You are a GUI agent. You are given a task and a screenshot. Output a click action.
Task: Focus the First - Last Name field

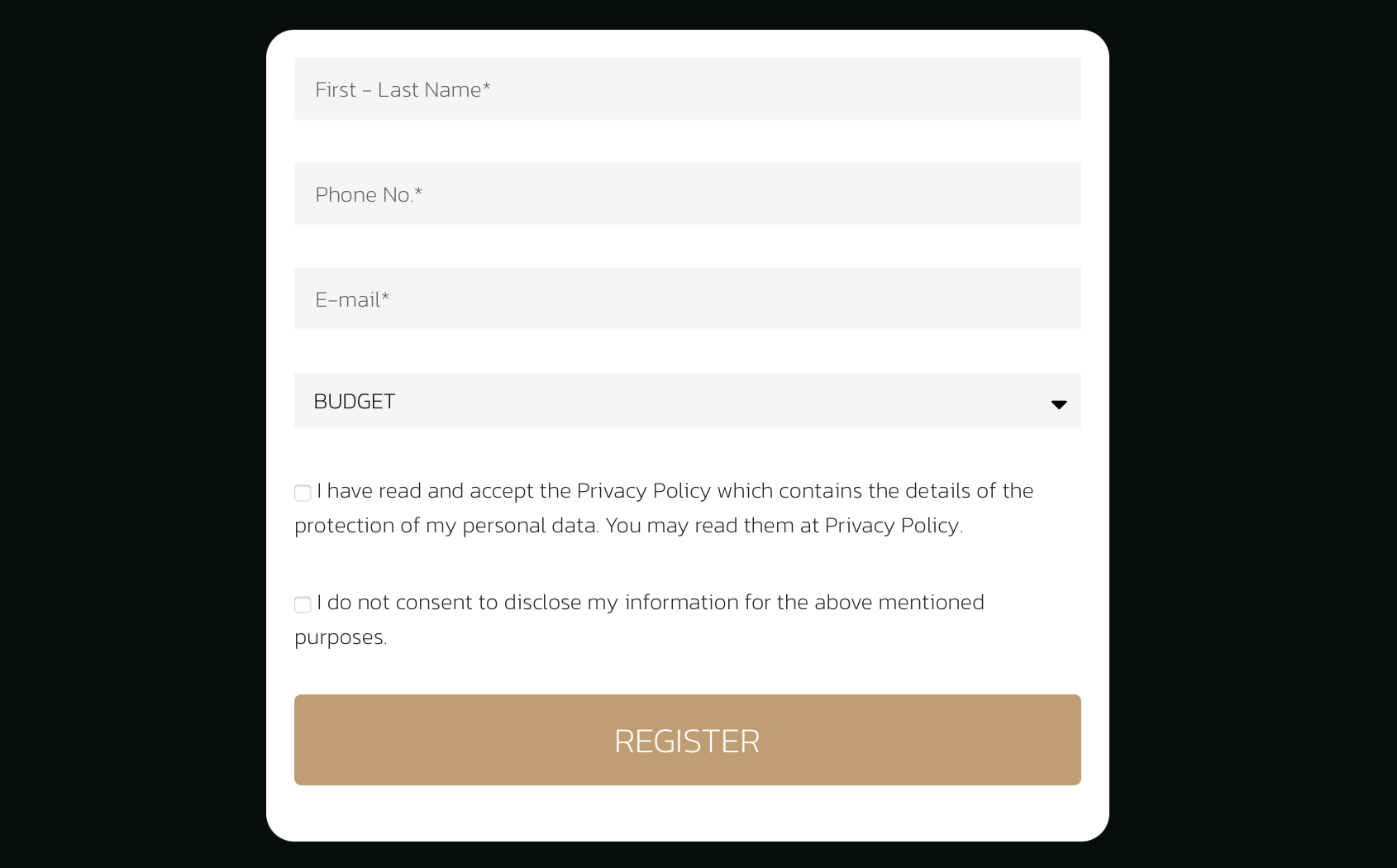tap(688, 88)
